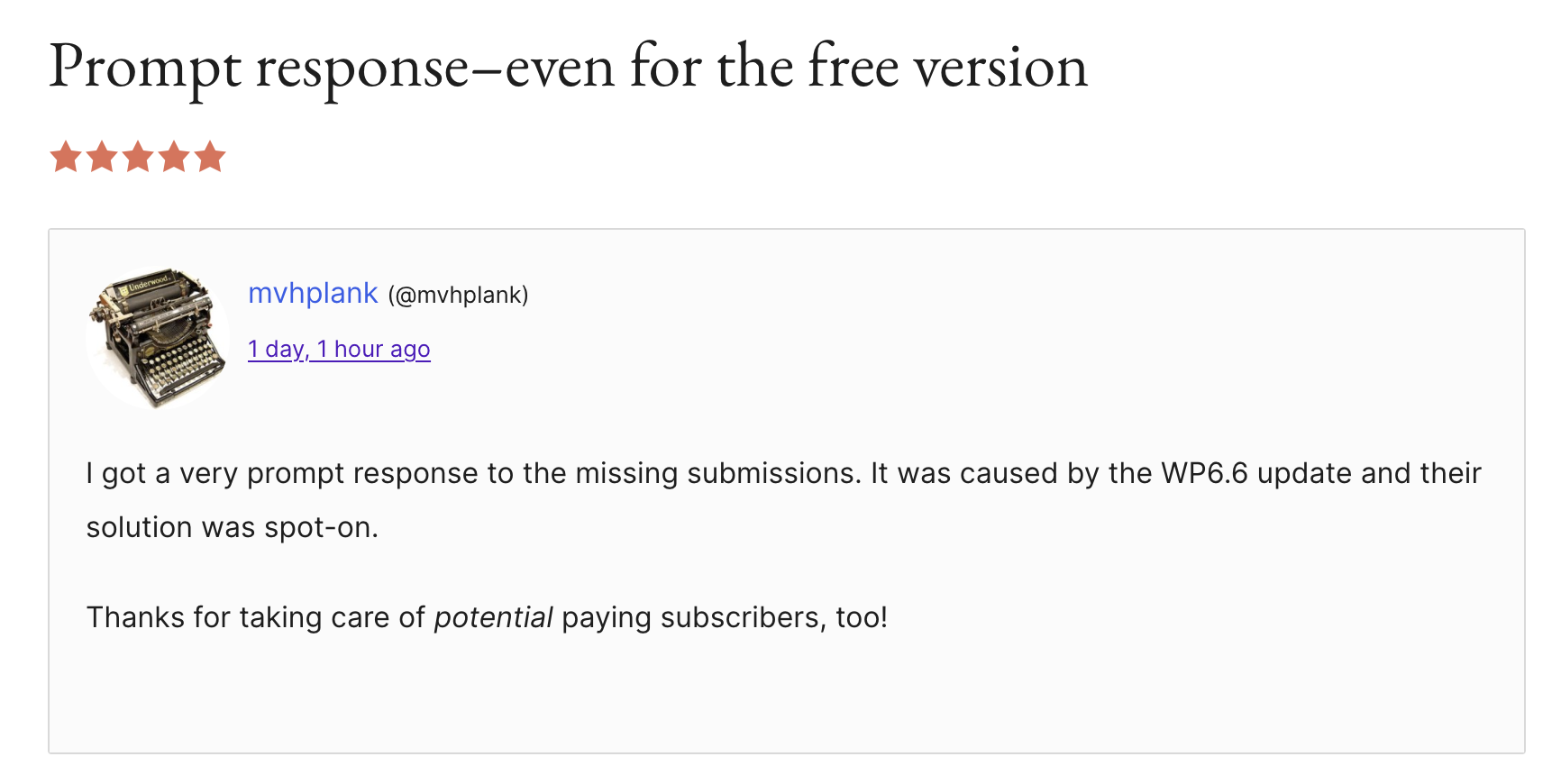The height and width of the screenshot is (784, 1561).
Task: Open the '1 day, 1 hour ago' permalink
Action: pyautogui.click(x=339, y=349)
